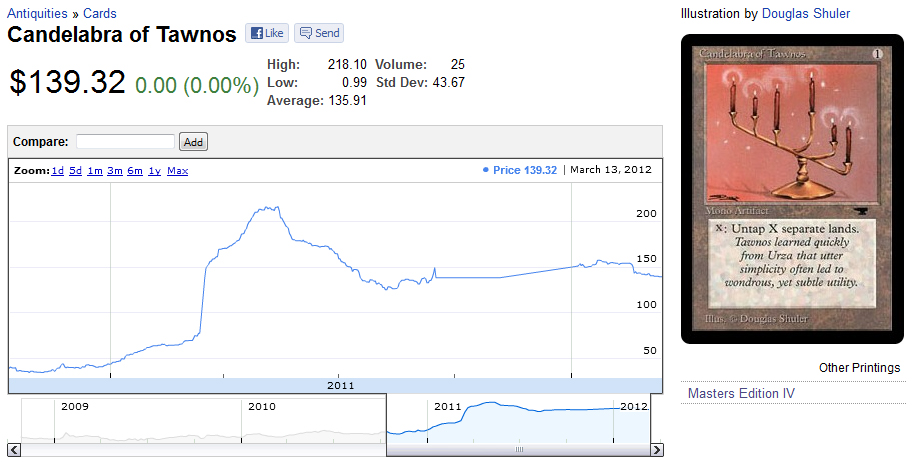Set chart zoom to Max

click(177, 171)
